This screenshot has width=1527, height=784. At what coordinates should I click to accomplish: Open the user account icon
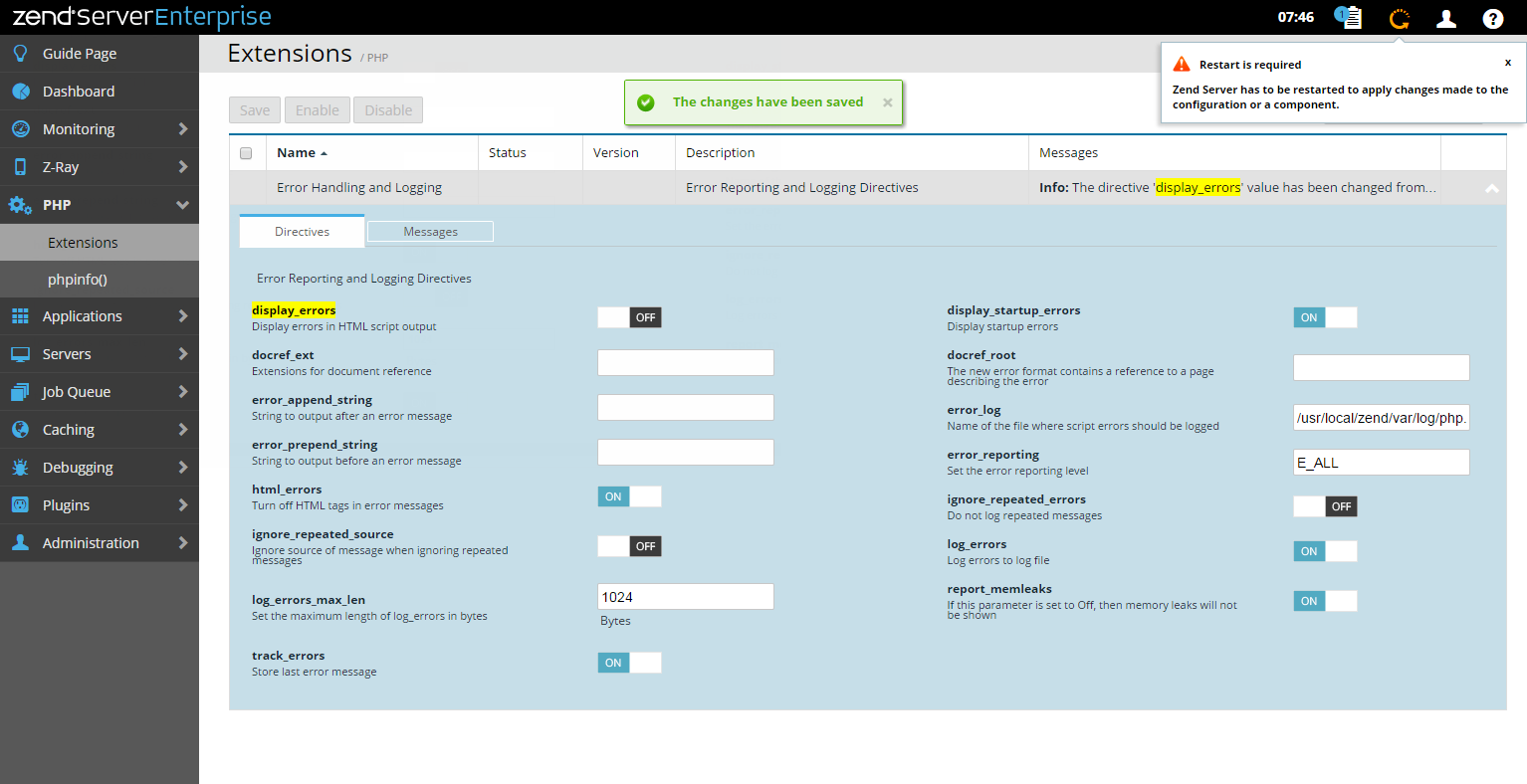[x=1446, y=18]
